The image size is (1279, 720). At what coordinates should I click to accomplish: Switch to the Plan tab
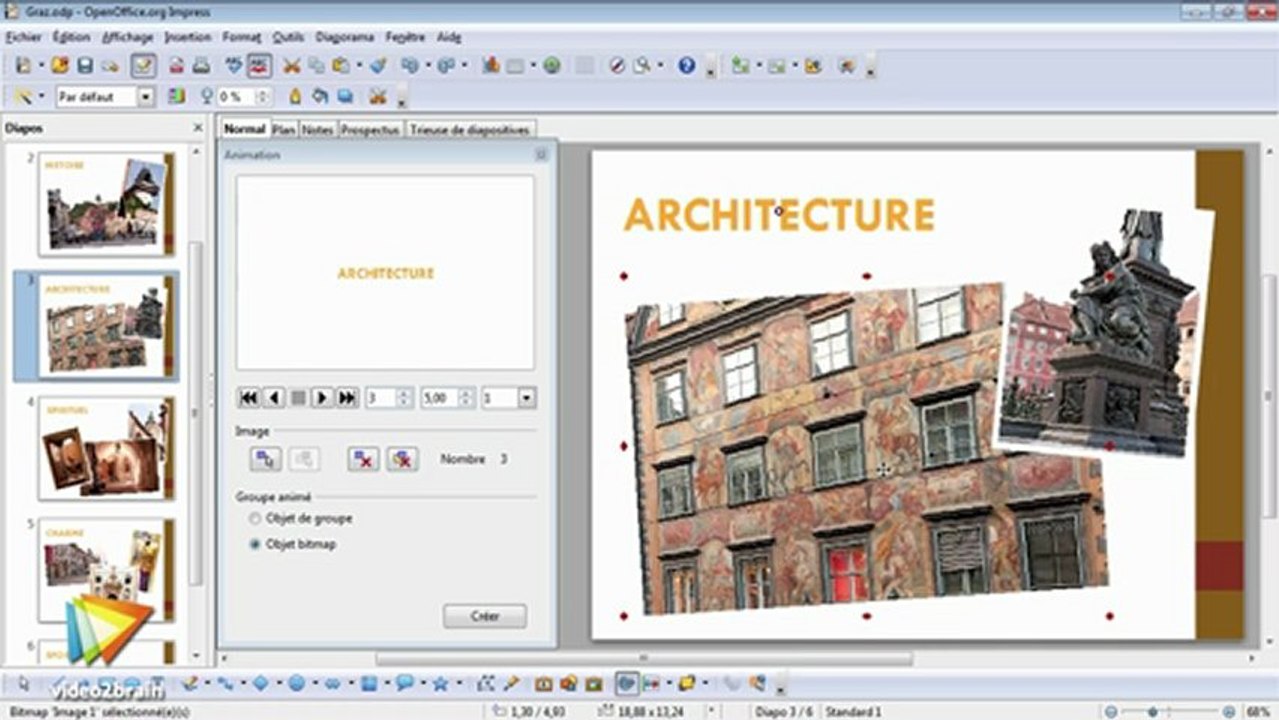(284, 130)
